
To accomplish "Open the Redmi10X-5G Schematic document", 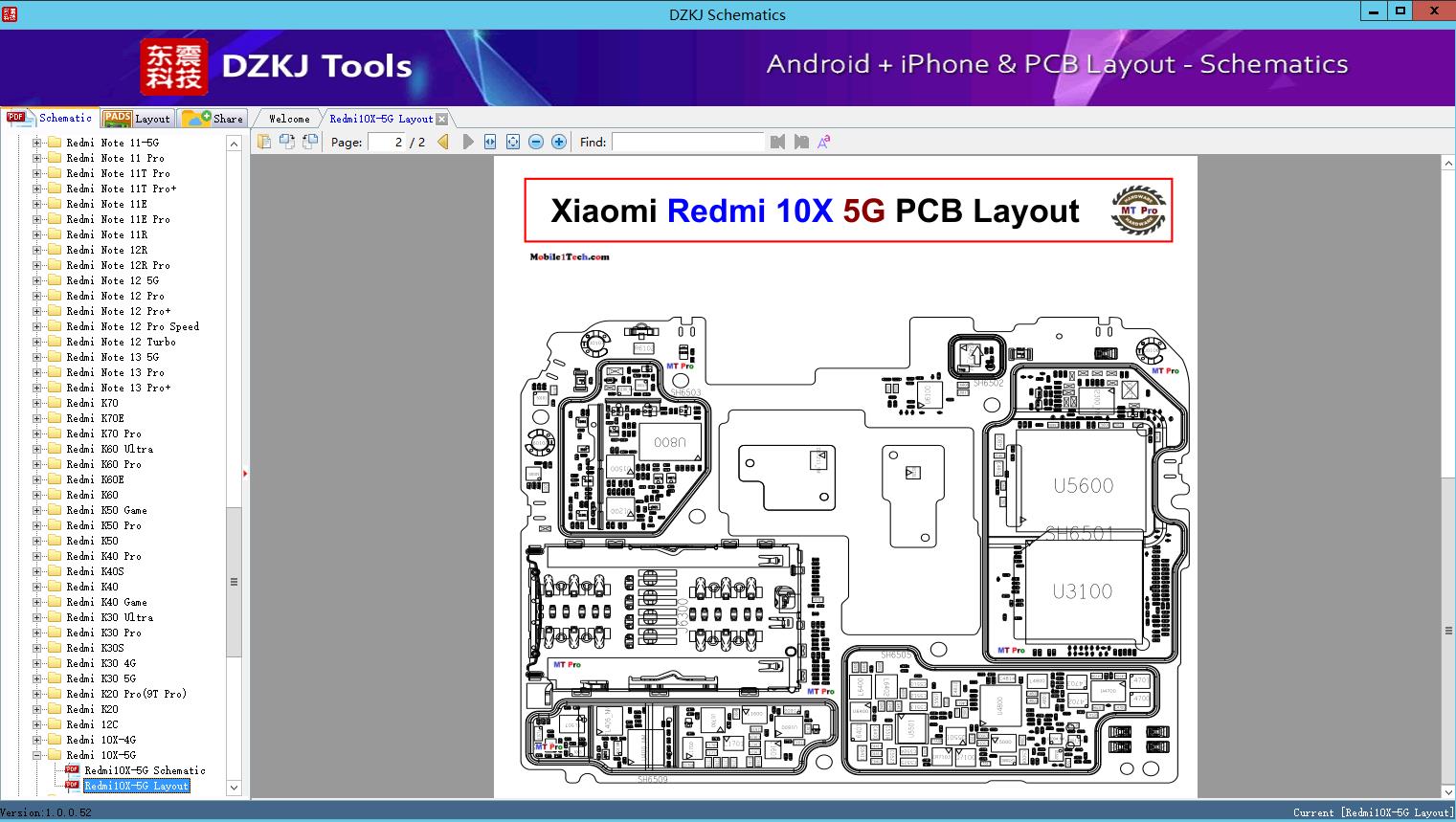I will [144, 770].
